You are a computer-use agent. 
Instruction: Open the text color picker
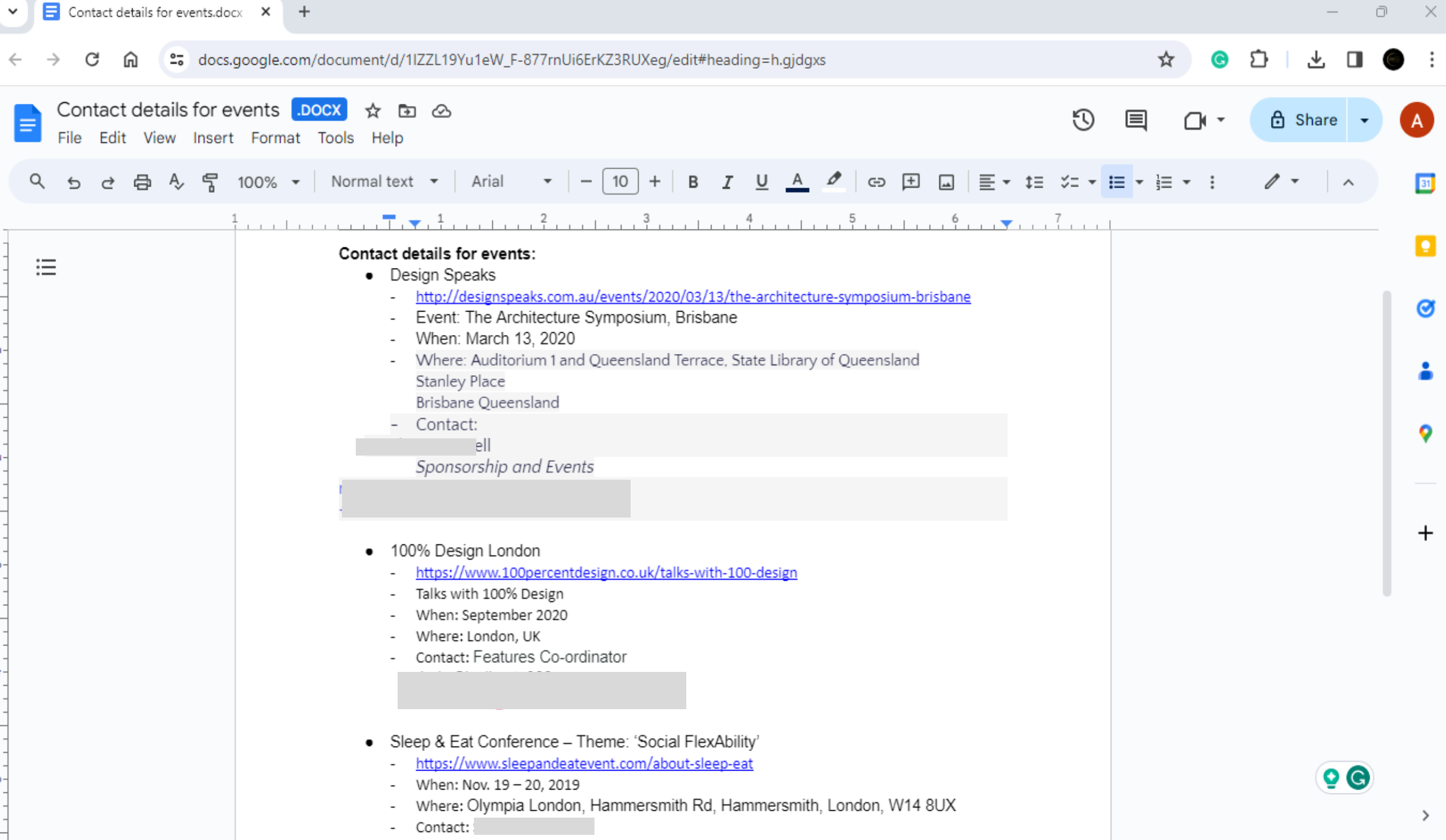[796, 182]
